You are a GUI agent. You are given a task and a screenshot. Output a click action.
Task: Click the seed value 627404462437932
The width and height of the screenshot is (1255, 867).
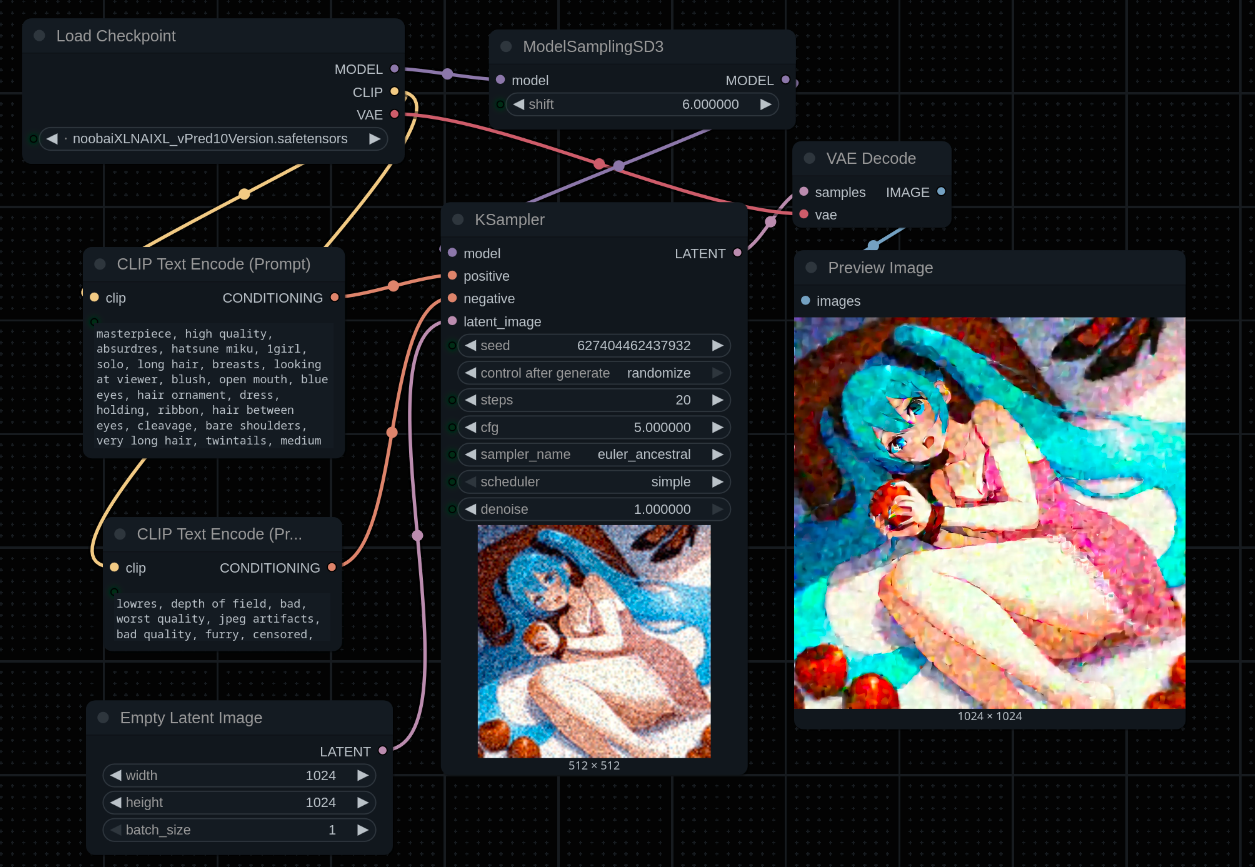pyautogui.click(x=634, y=345)
